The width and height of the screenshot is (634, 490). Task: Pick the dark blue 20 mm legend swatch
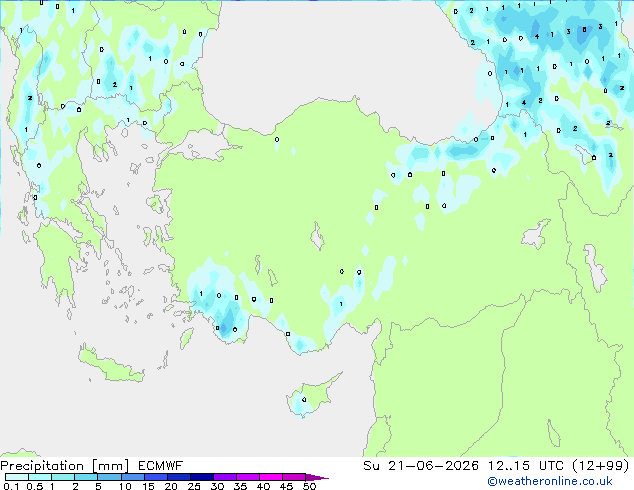click(x=179, y=477)
